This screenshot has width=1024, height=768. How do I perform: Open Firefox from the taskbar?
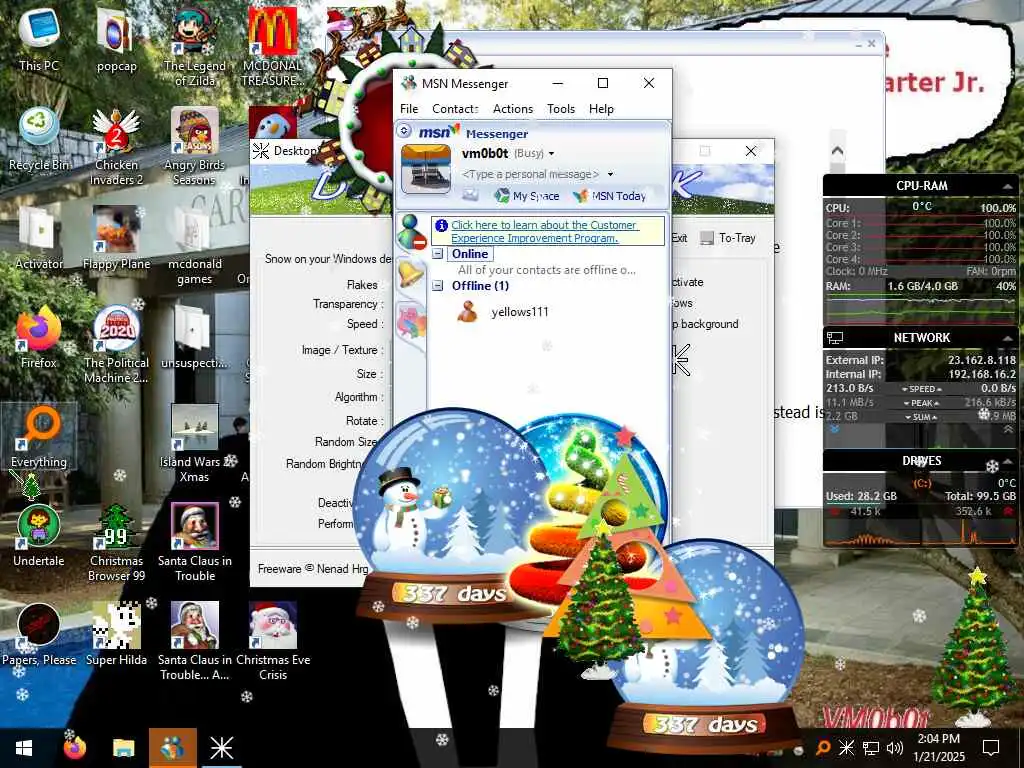(x=74, y=748)
